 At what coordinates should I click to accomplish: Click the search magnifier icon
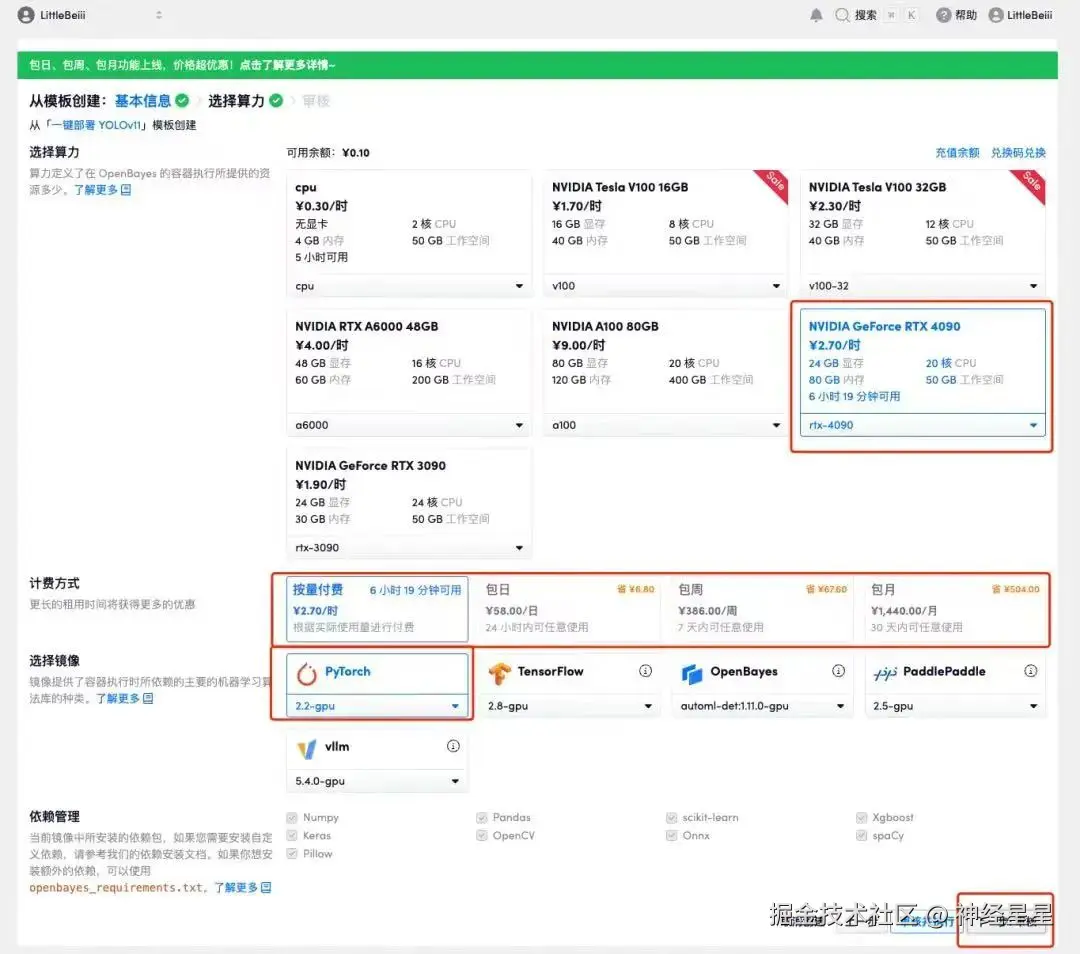point(842,15)
